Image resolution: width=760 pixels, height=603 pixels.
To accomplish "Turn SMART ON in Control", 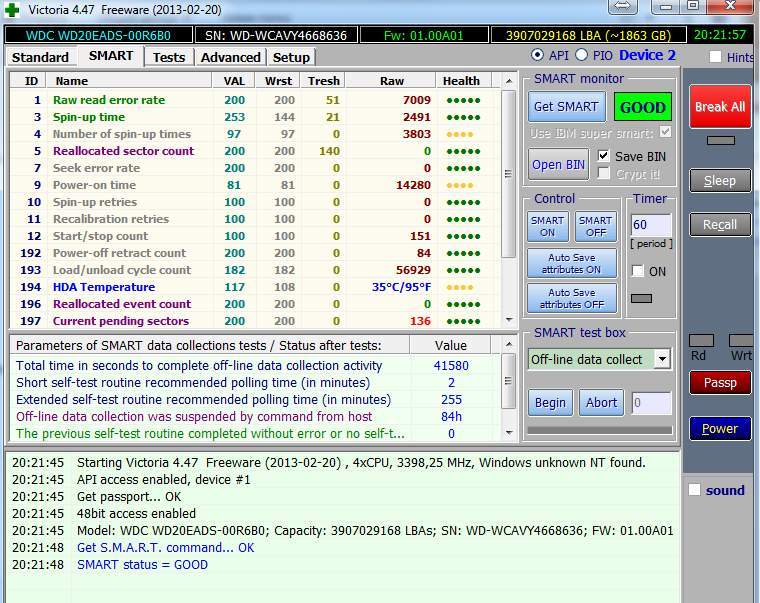I will click(x=547, y=226).
